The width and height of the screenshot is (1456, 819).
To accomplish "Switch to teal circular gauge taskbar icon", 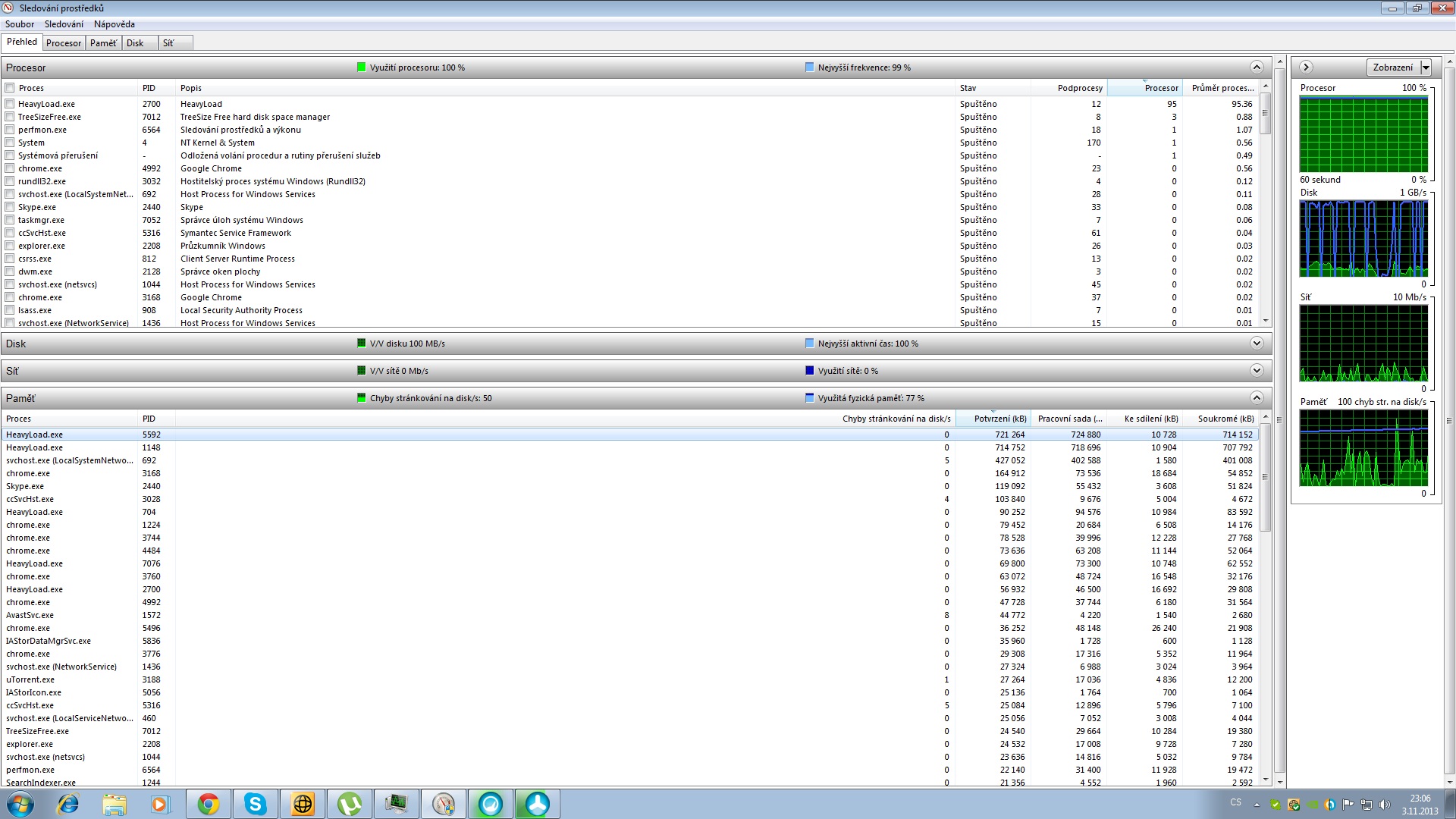I will 491,804.
